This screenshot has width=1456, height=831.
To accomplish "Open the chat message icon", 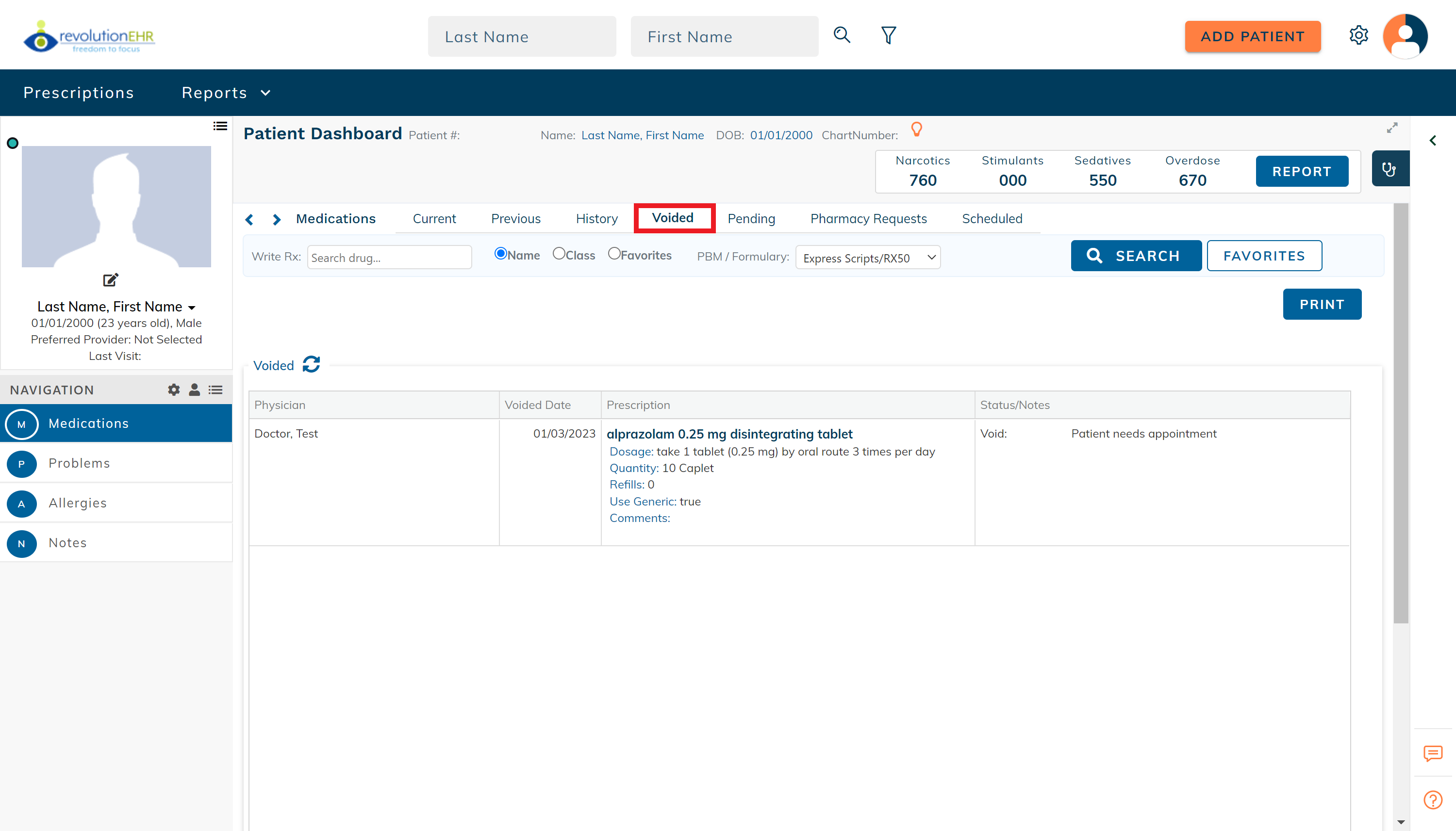I will tap(1433, 753).
